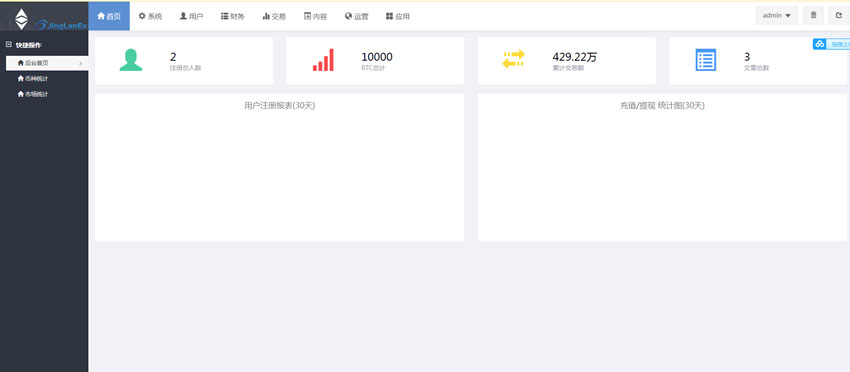The width and height of the screenshot is (850, 372).
Task: Open the 系统 system menu
Action: point(150,16)
